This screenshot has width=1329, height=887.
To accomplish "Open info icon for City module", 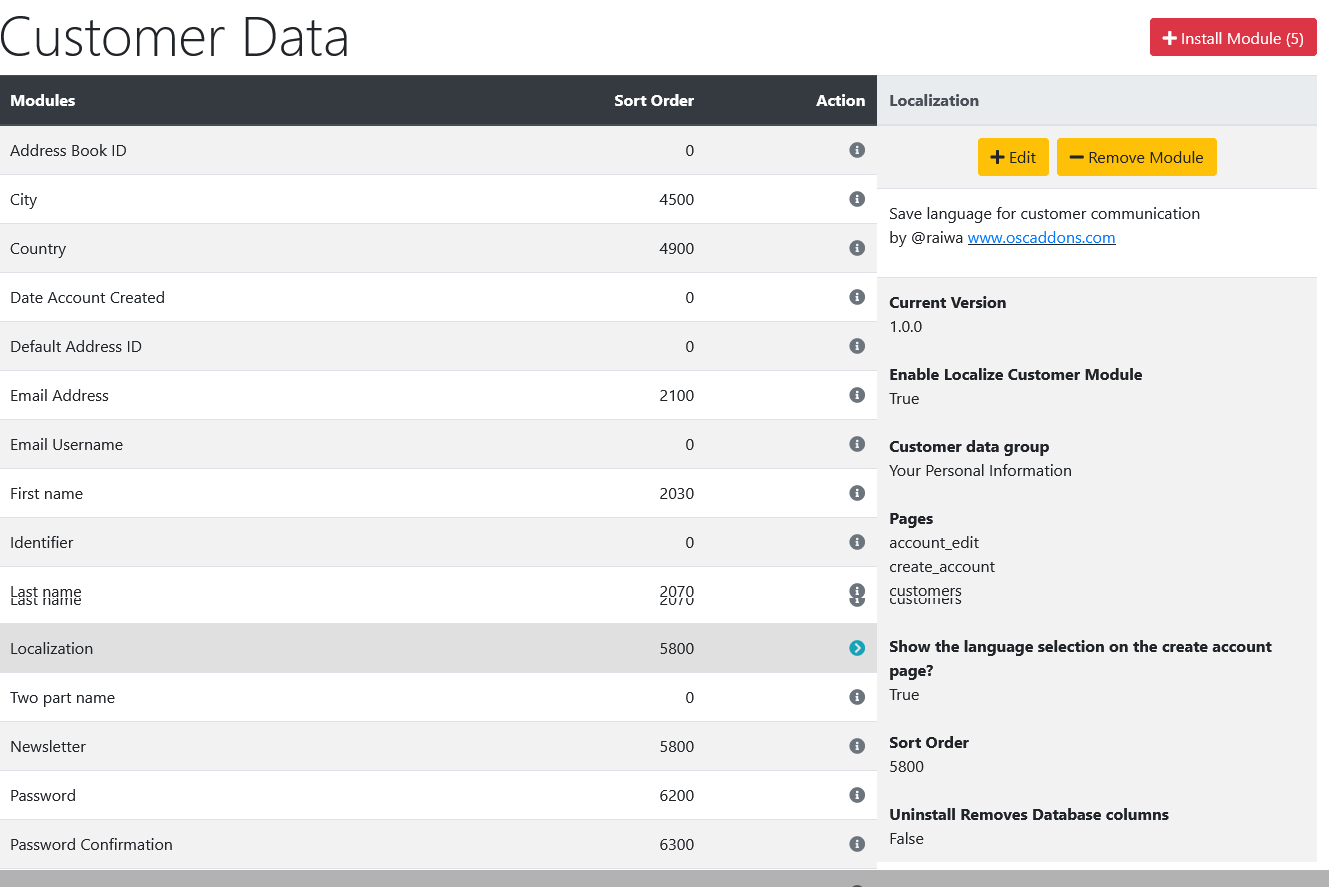I will 857,199.
